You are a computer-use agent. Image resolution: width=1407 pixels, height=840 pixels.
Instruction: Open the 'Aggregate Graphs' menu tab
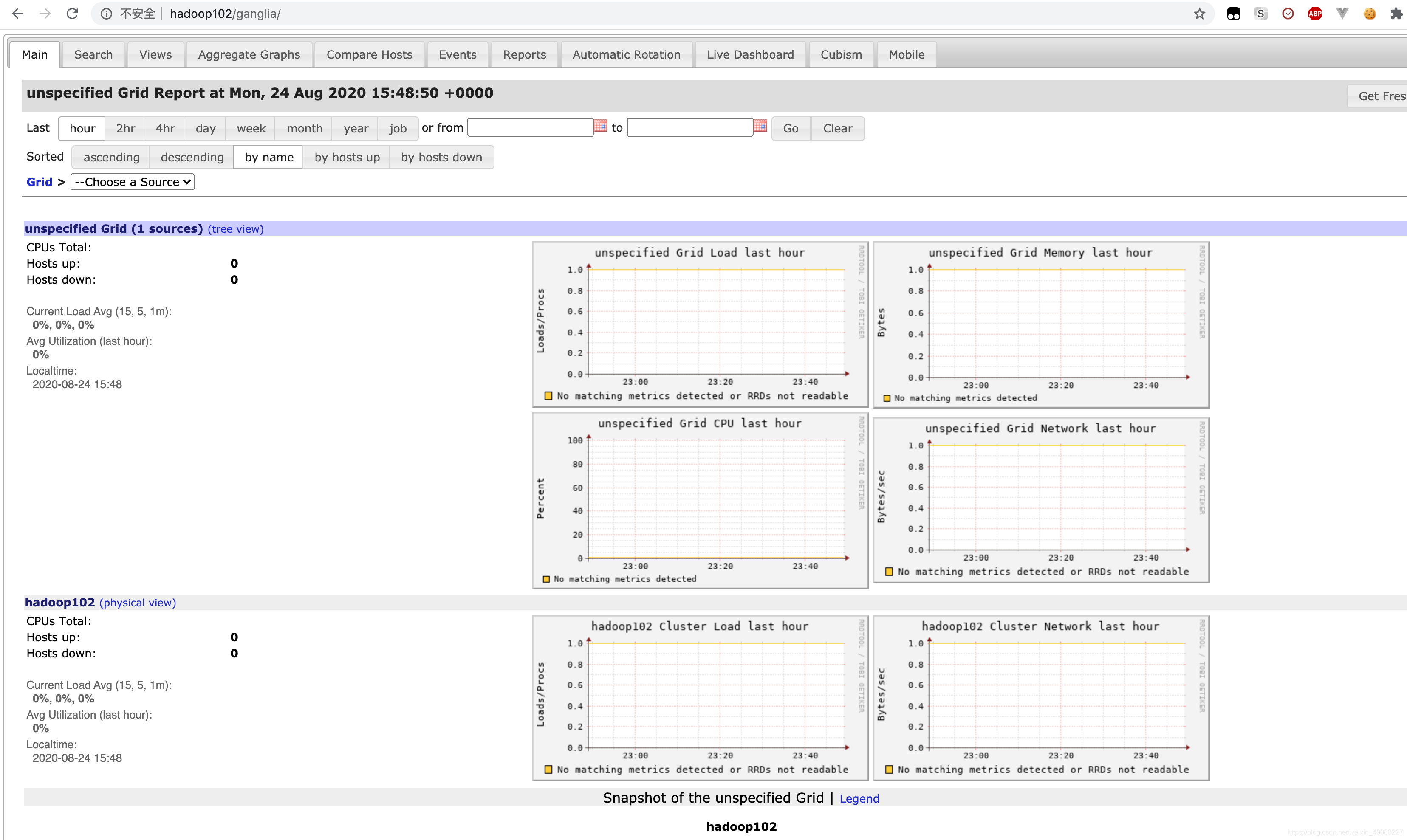point(248,54)
